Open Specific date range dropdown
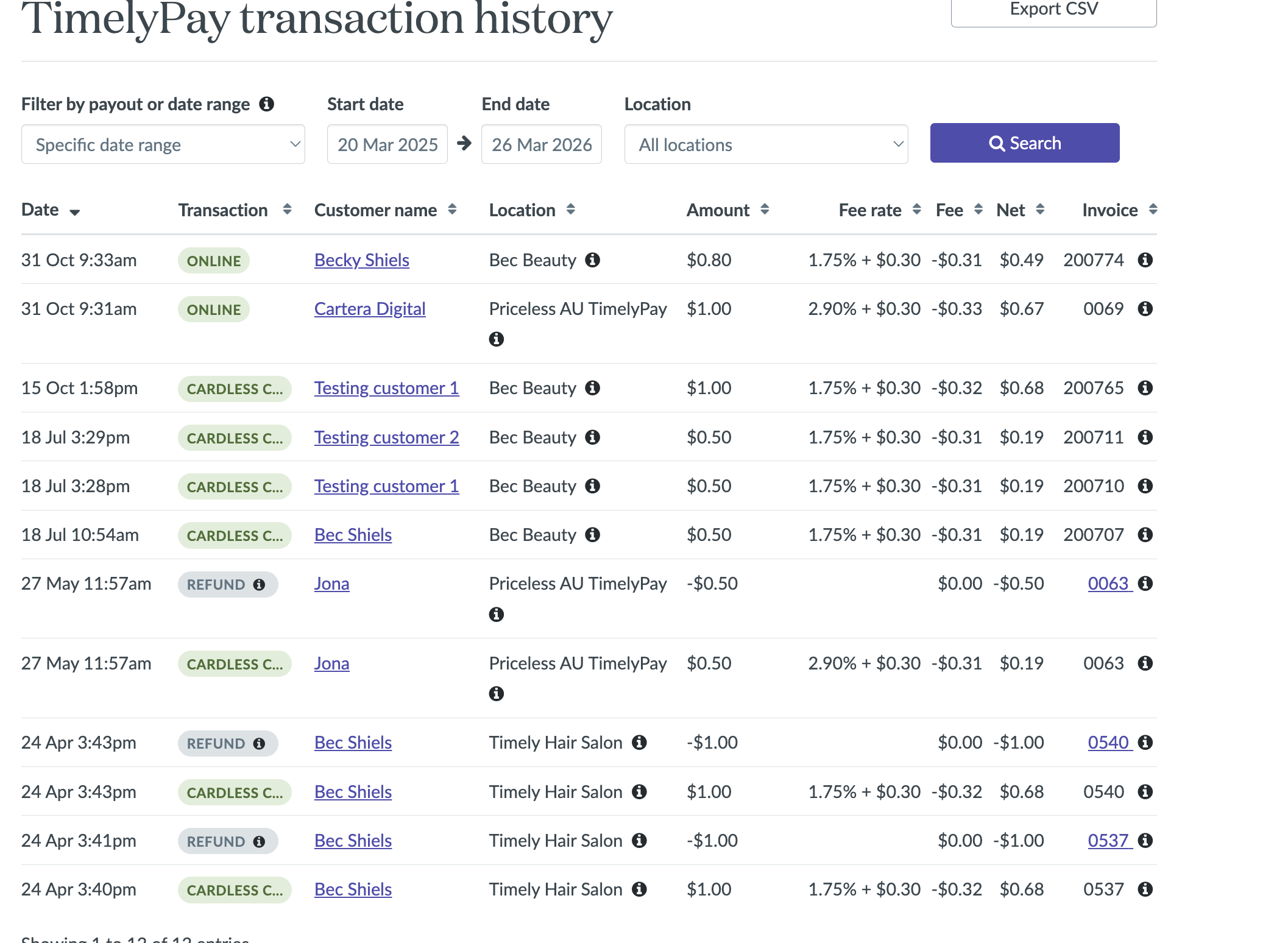1288x943 pixels. click(x=163, y=144)
